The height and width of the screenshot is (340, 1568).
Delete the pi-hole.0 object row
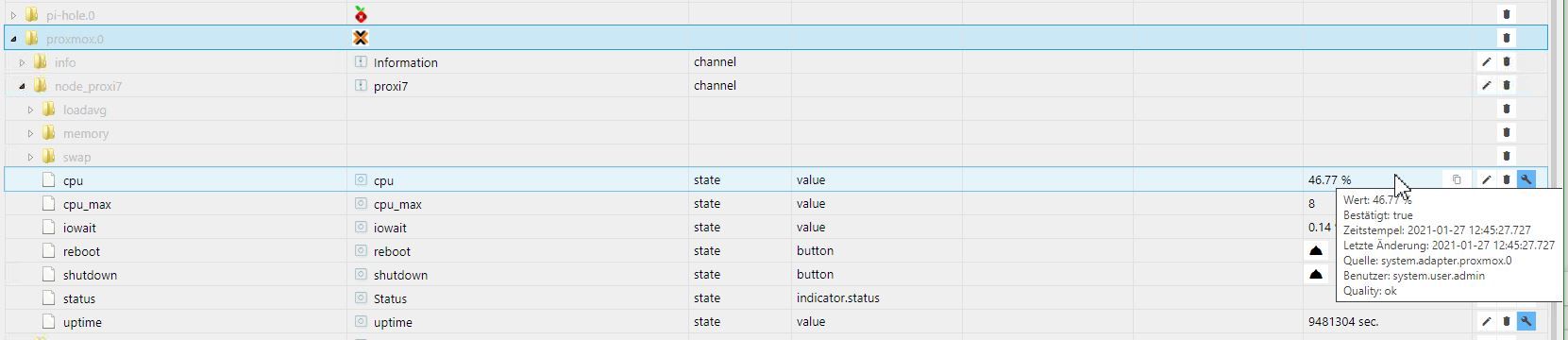pyautogui.click(x=1506, y=14)
